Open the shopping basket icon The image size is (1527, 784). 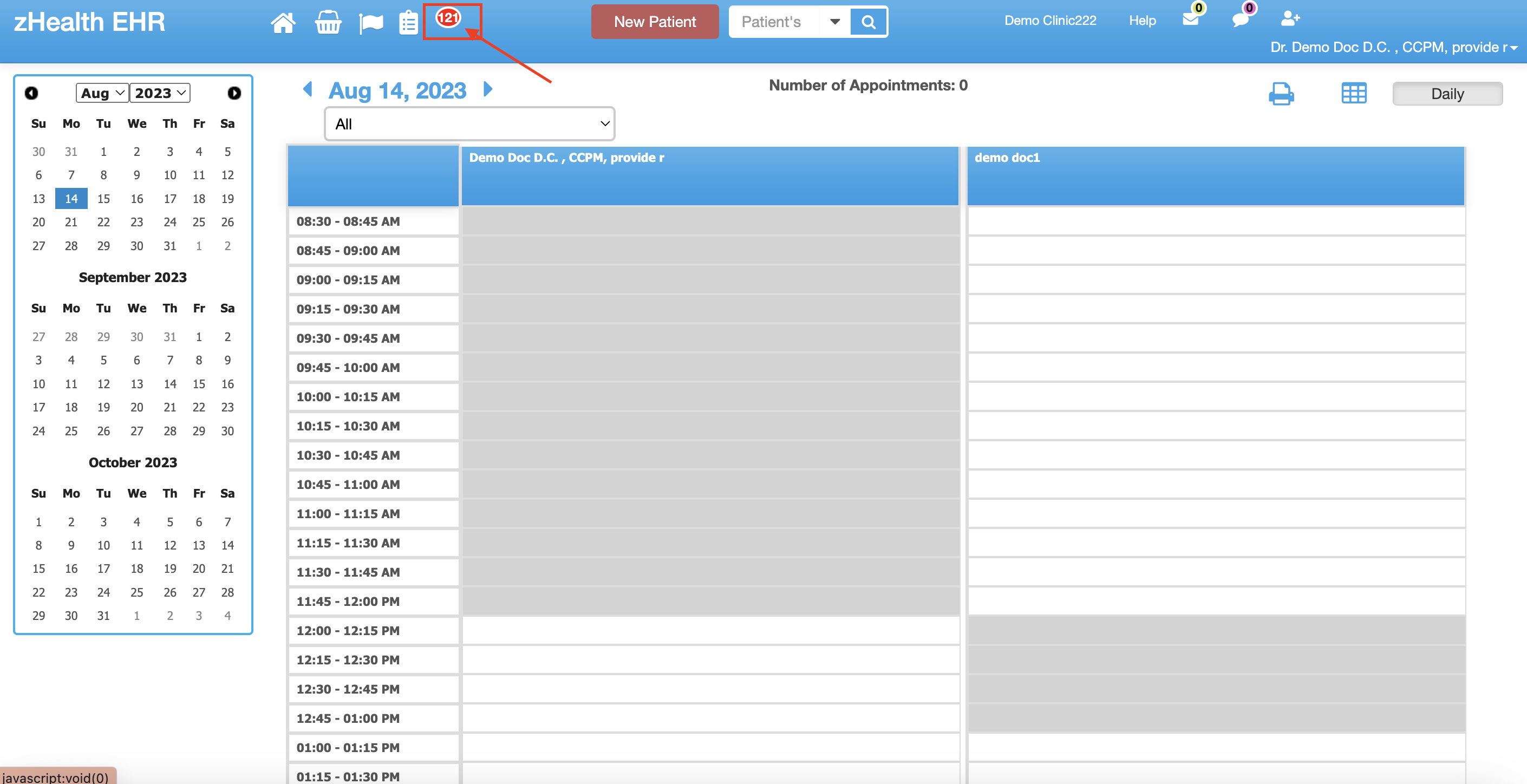click(x=328, y=23)
